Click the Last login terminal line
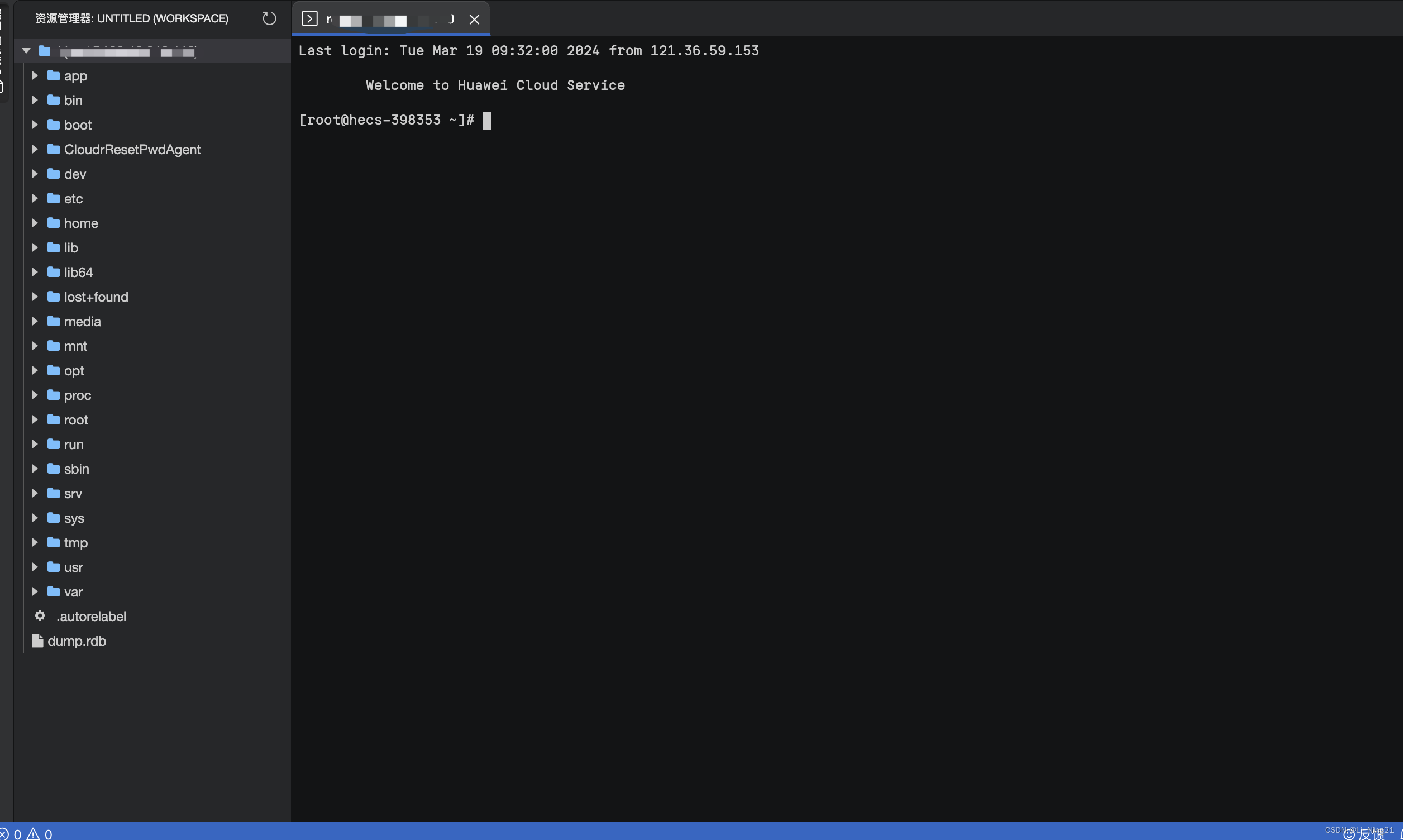The image size is (1403, 840). click(528, 51)
